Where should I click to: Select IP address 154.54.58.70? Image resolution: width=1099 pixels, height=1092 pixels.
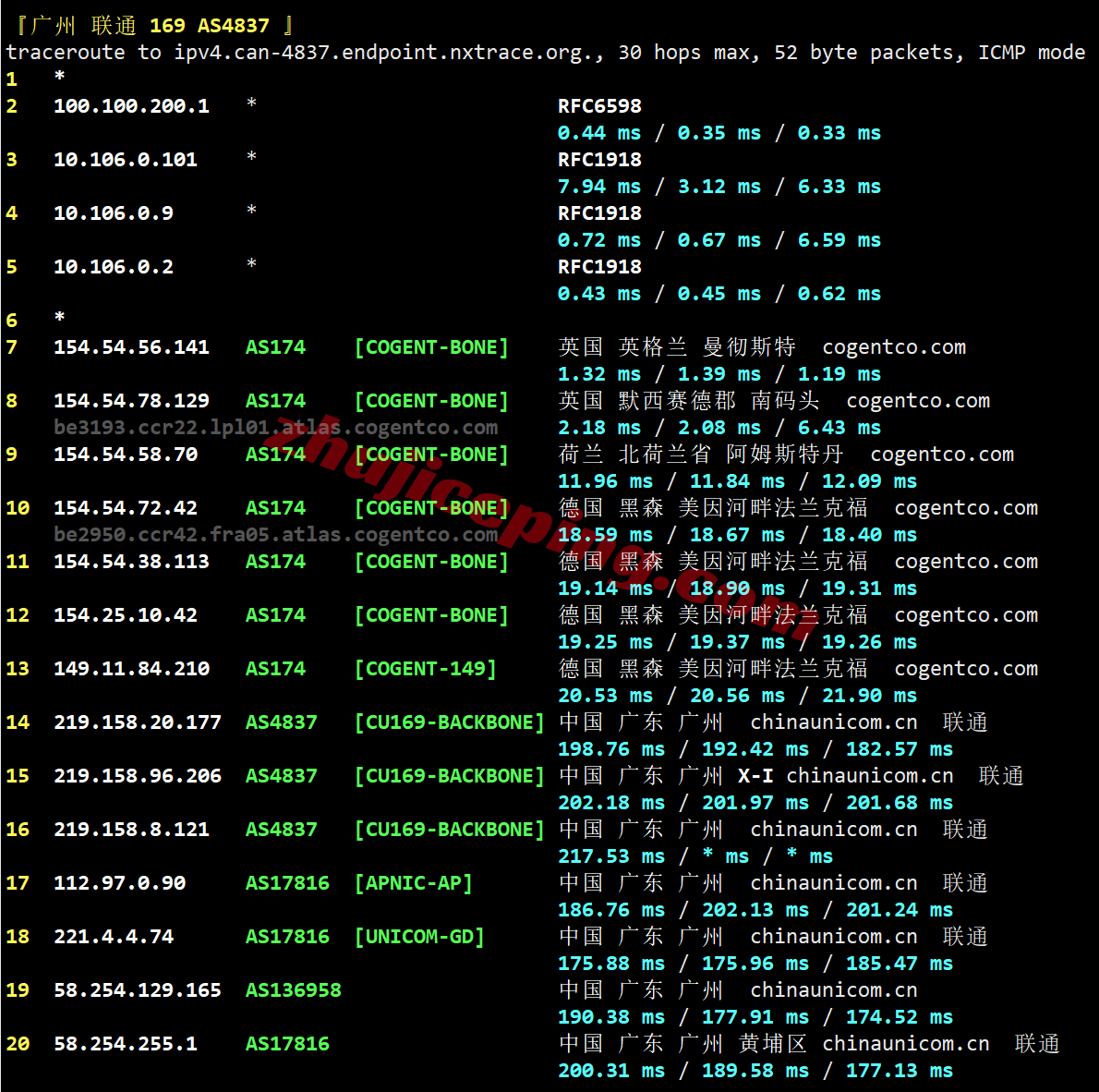click(x=126, y=455)
